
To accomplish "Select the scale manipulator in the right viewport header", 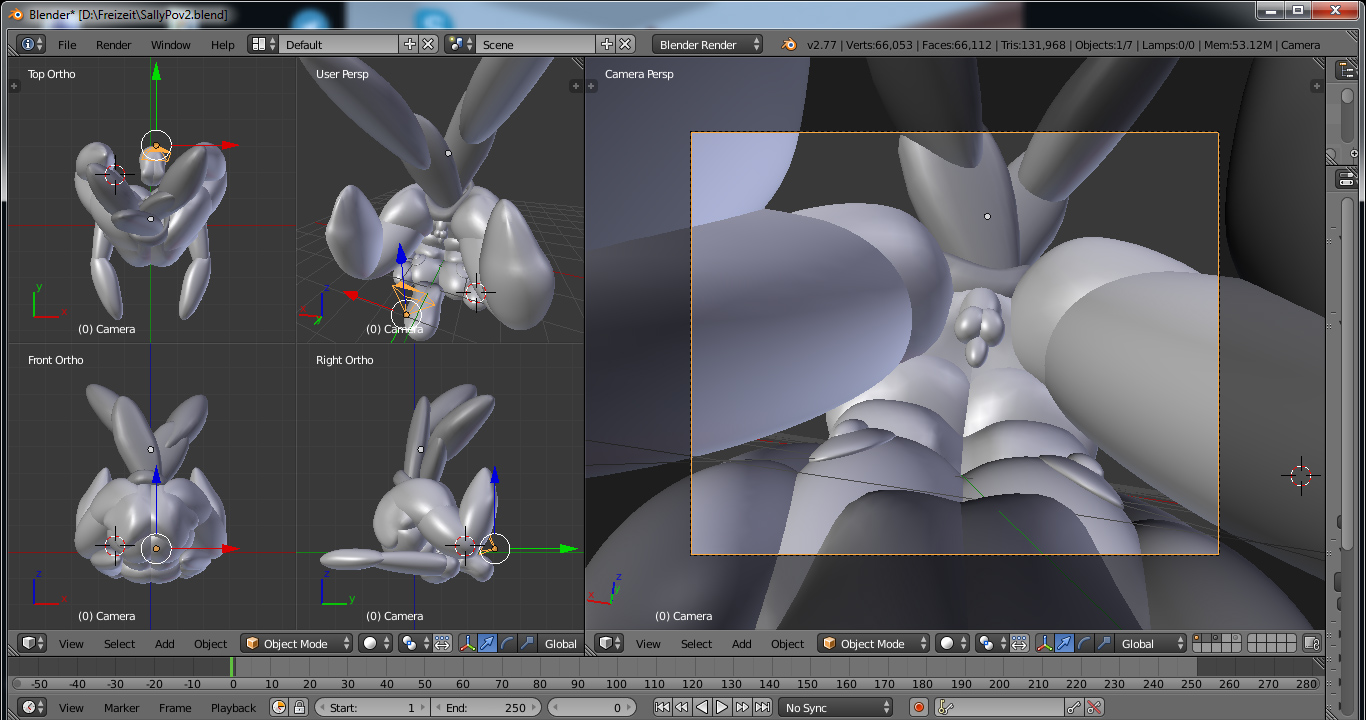I will (x=1104, y=644).
